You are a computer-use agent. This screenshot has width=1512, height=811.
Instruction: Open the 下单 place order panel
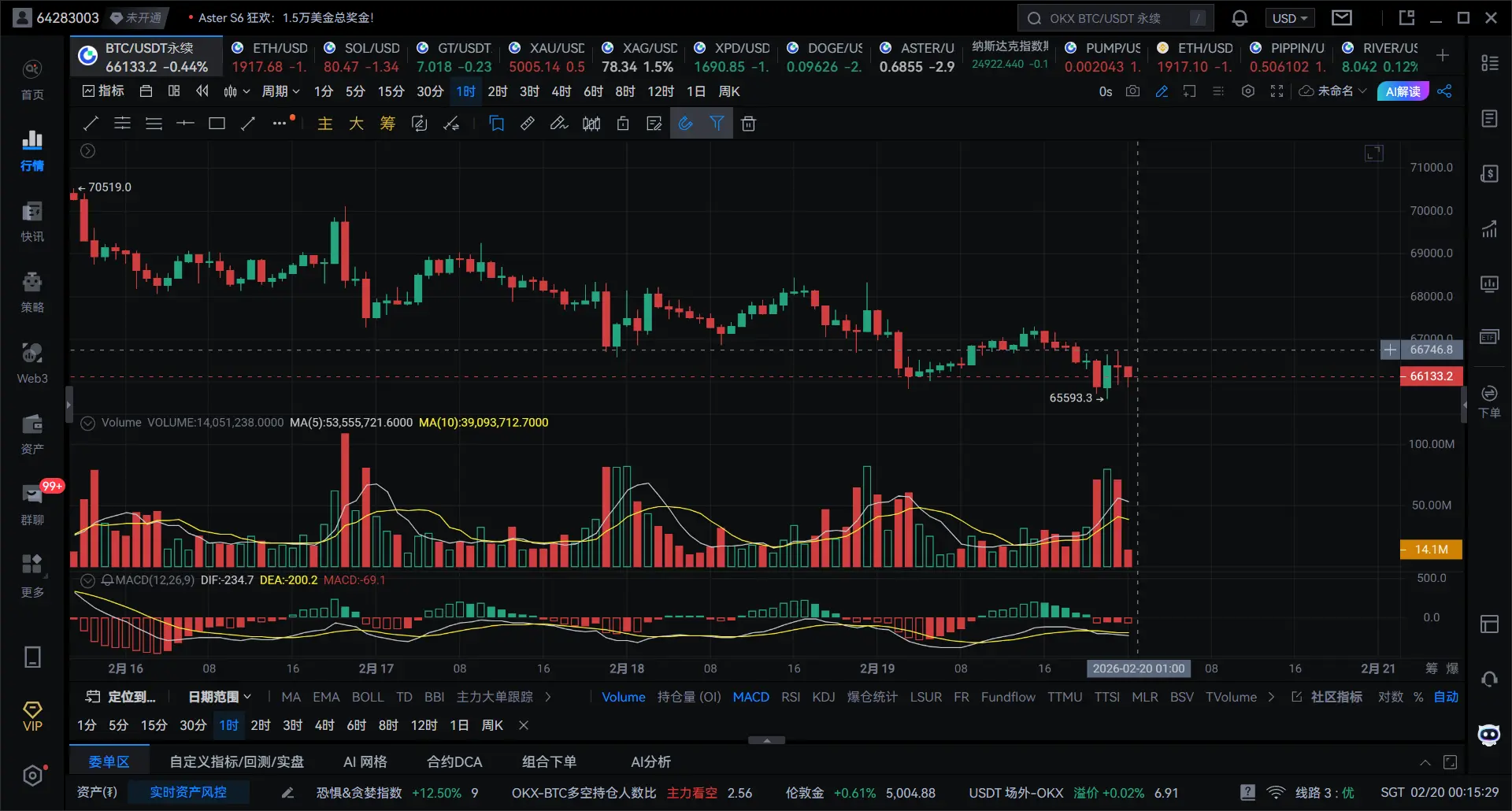[x=1489, y=402]
